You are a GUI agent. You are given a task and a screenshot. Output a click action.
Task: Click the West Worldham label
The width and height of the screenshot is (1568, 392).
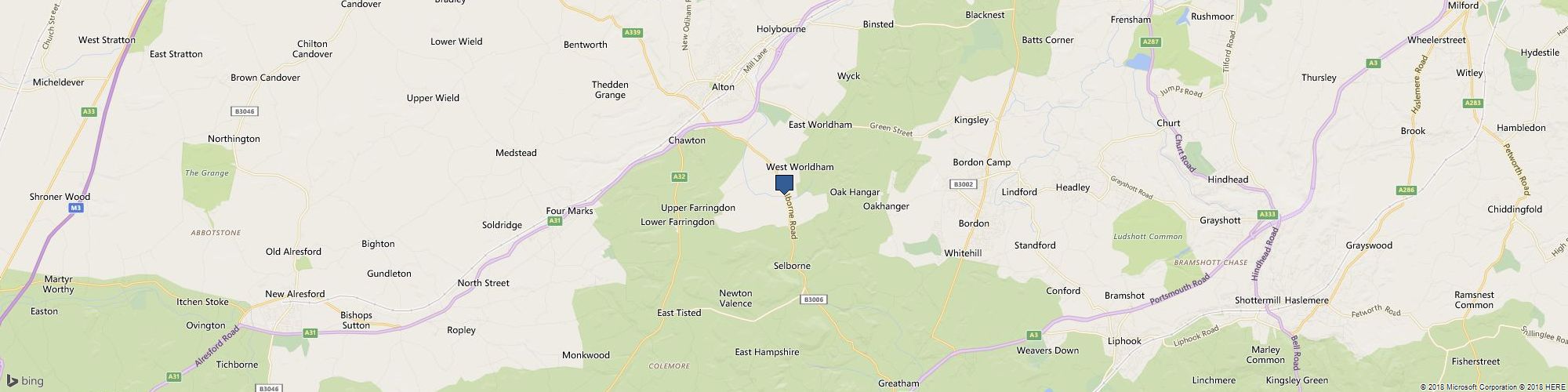tap(800, 167)
